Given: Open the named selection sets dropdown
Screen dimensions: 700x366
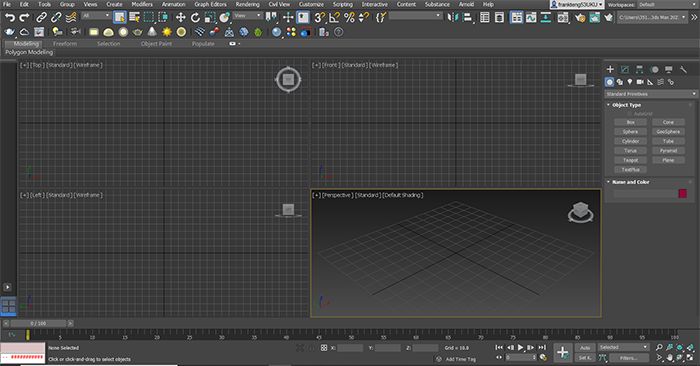Looking at the screenshot, I should click(415, 15).
